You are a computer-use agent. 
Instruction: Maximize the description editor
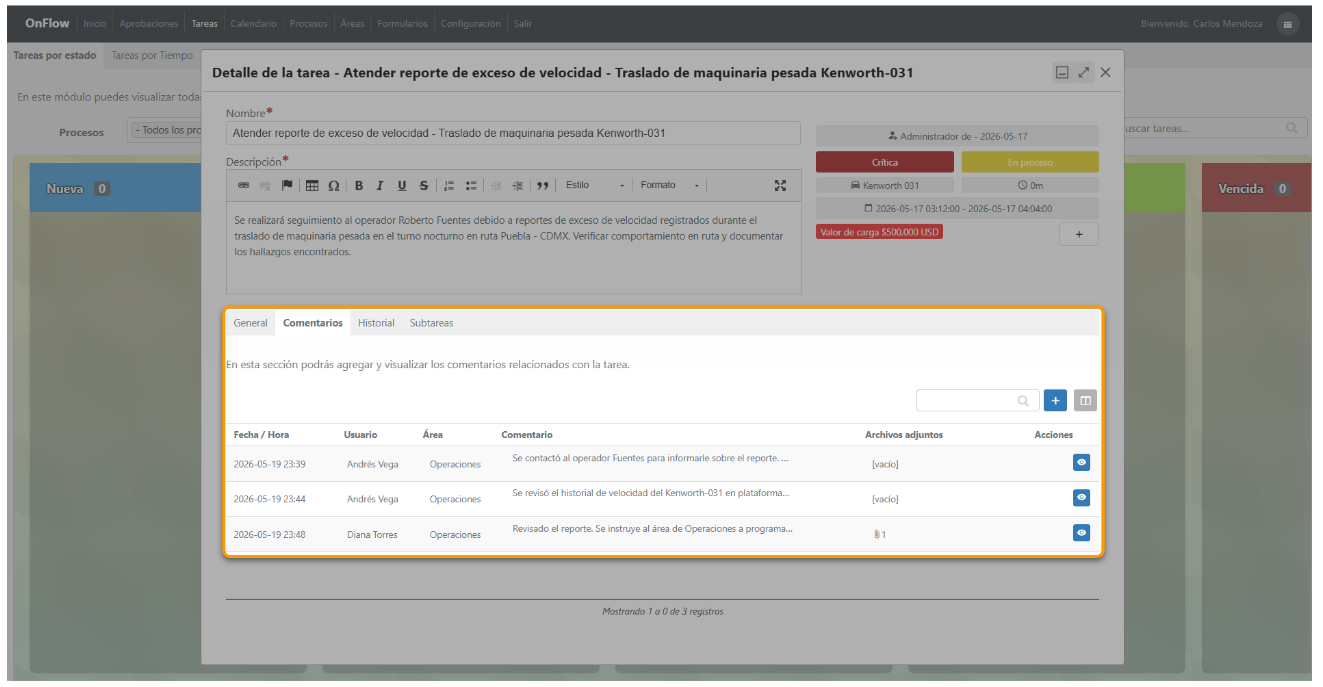[x=781, y=185]
